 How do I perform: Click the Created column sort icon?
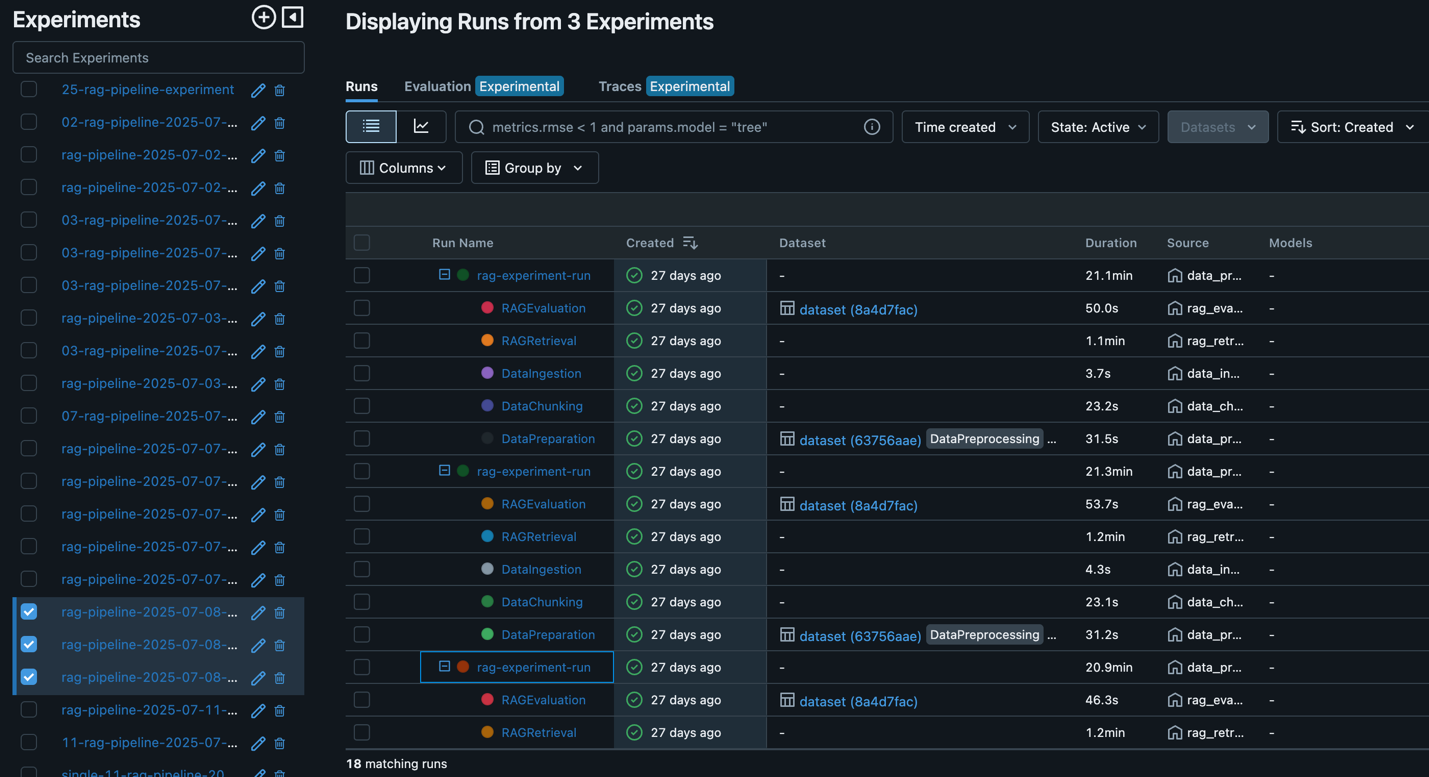[690, 243]
